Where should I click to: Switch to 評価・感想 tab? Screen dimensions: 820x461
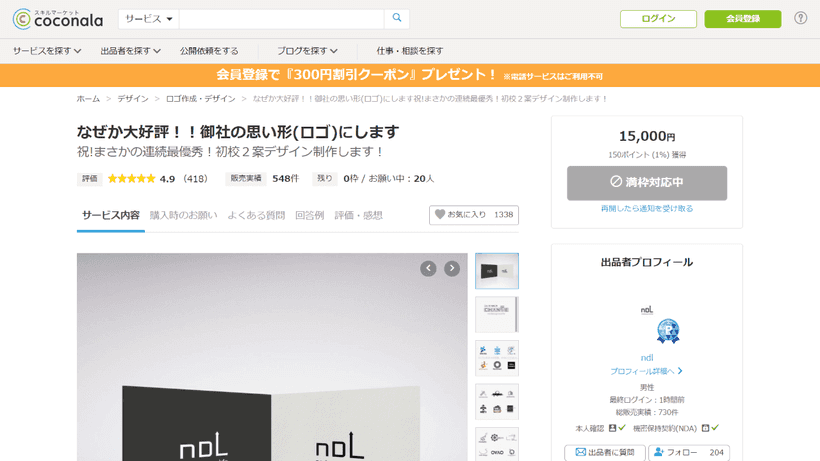358,215
